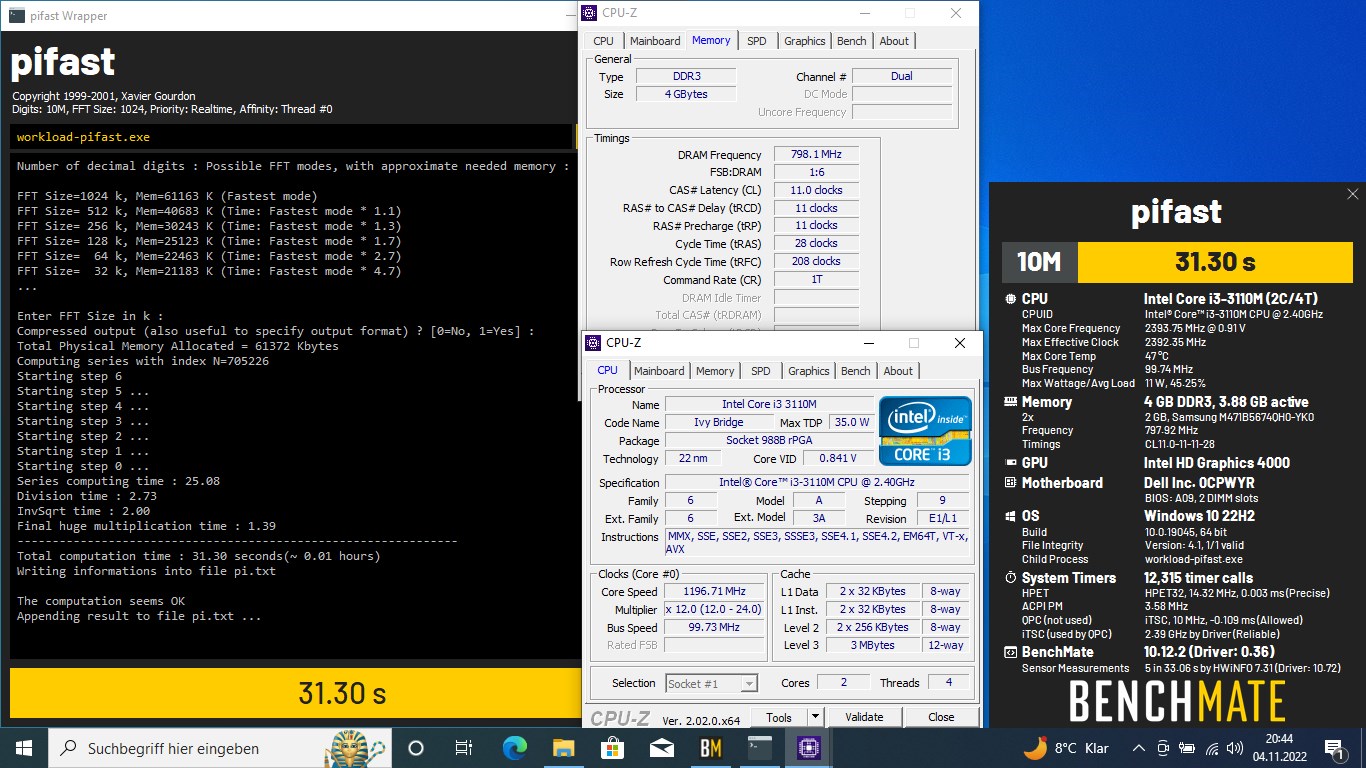This screenshot has height=768, width=1366.
Task: Click the Close button in CPU-Z
Action: (x=941, y=717)
